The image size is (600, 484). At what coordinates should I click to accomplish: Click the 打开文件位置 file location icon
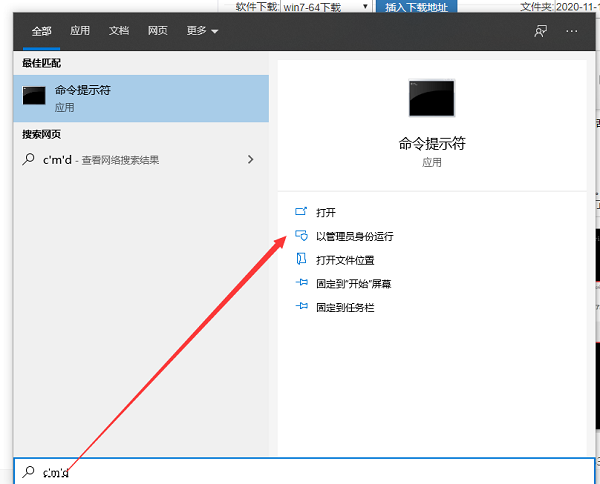[301, 260]
